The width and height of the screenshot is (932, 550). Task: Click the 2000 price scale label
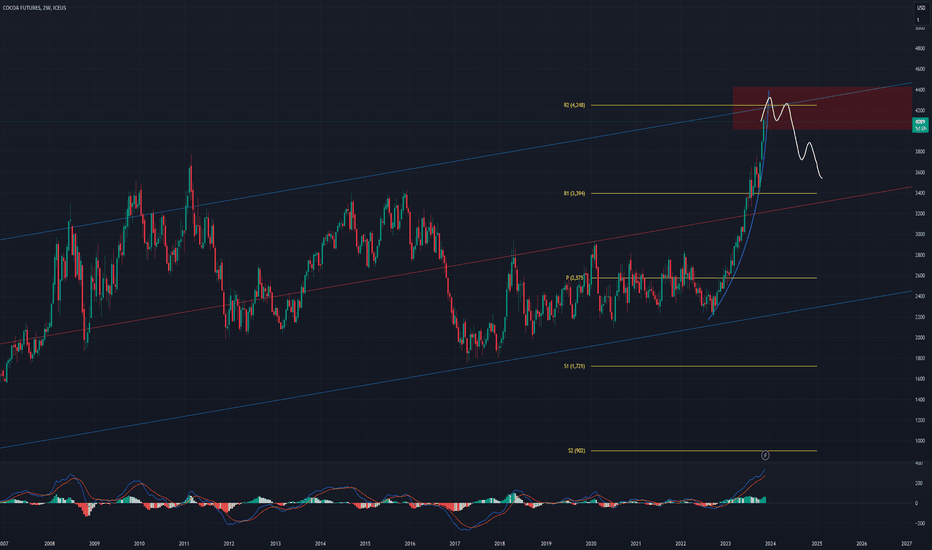coord(920,338)
